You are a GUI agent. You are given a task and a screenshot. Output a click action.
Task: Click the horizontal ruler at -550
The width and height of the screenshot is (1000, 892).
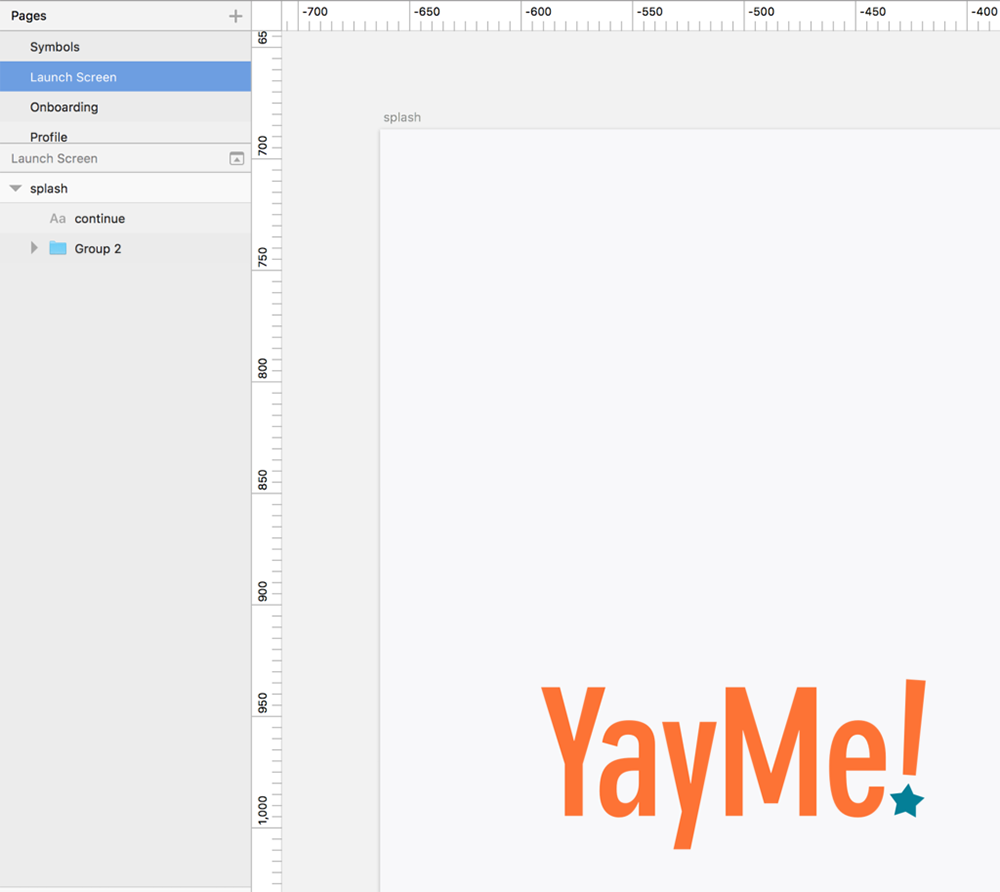649,12
